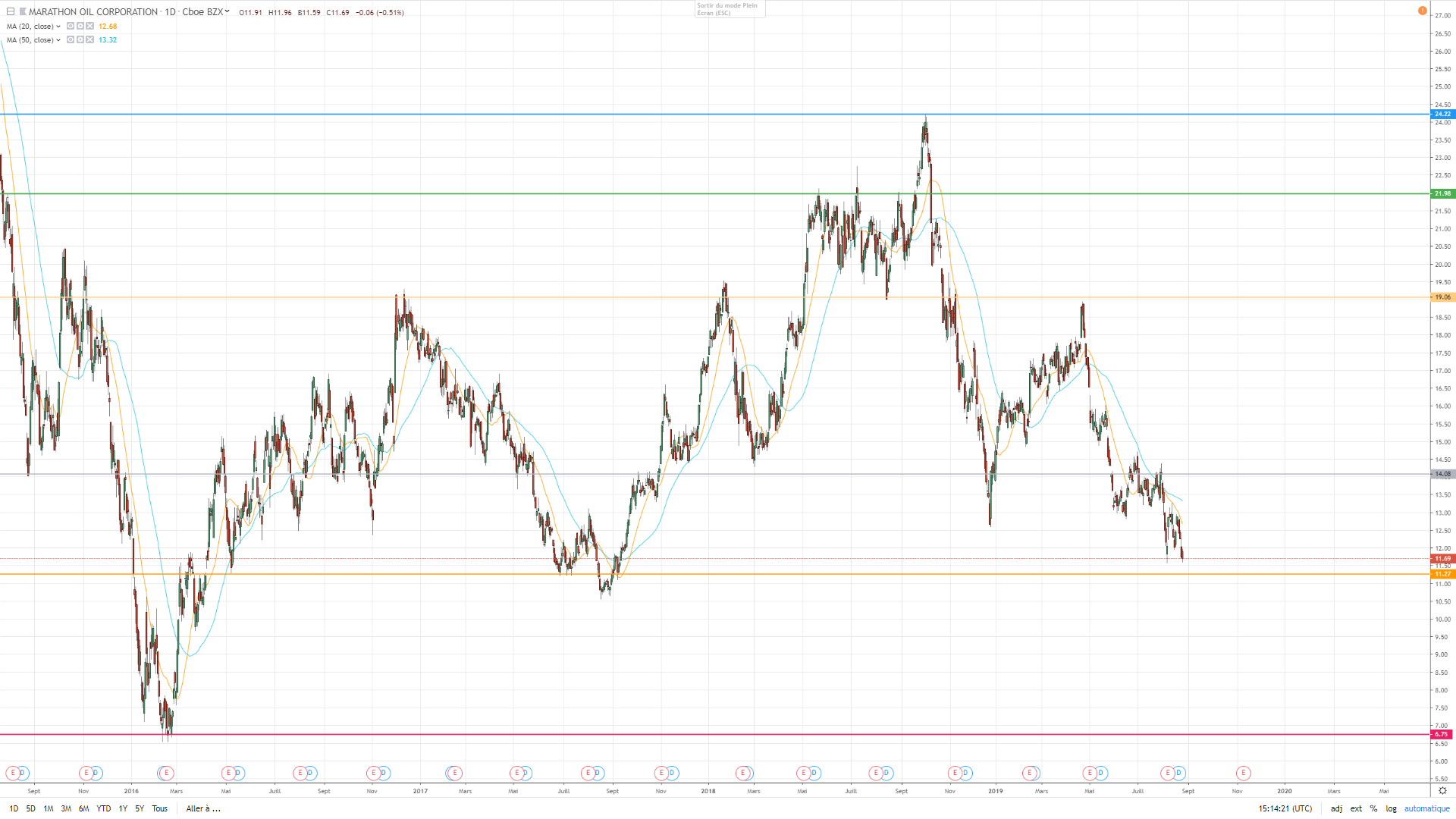Viewport: 1456px width, 819px height.
Task: Select the 1M time range
Action: [x=49, y=809]
